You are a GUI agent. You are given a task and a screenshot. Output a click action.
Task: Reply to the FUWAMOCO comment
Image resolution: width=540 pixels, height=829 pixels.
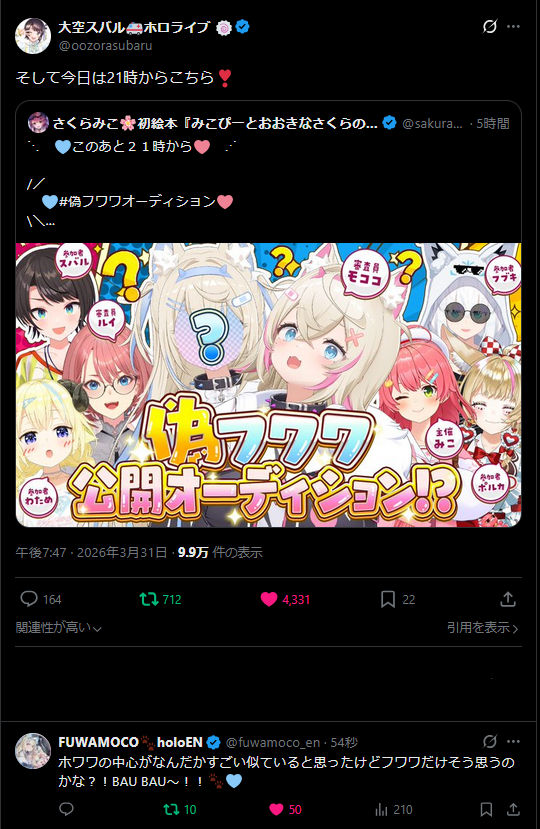[67, 809]
